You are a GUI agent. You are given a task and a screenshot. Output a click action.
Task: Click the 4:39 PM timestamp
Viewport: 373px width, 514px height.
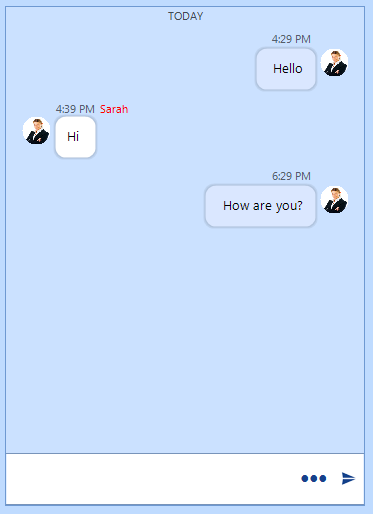point(75,109)
